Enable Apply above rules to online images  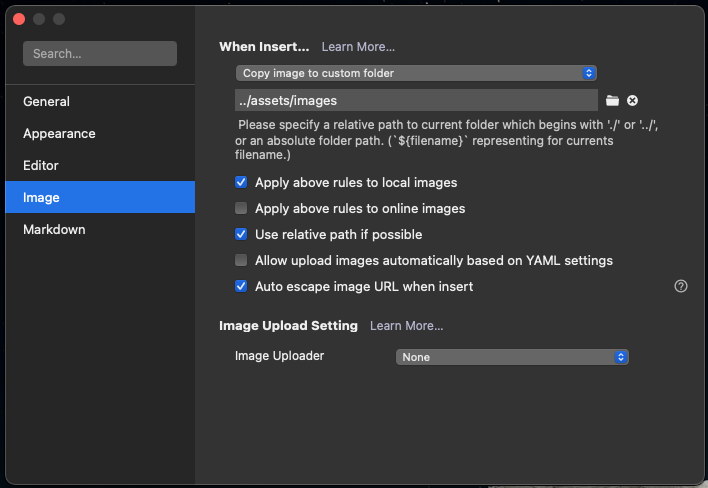pos(241,209)
